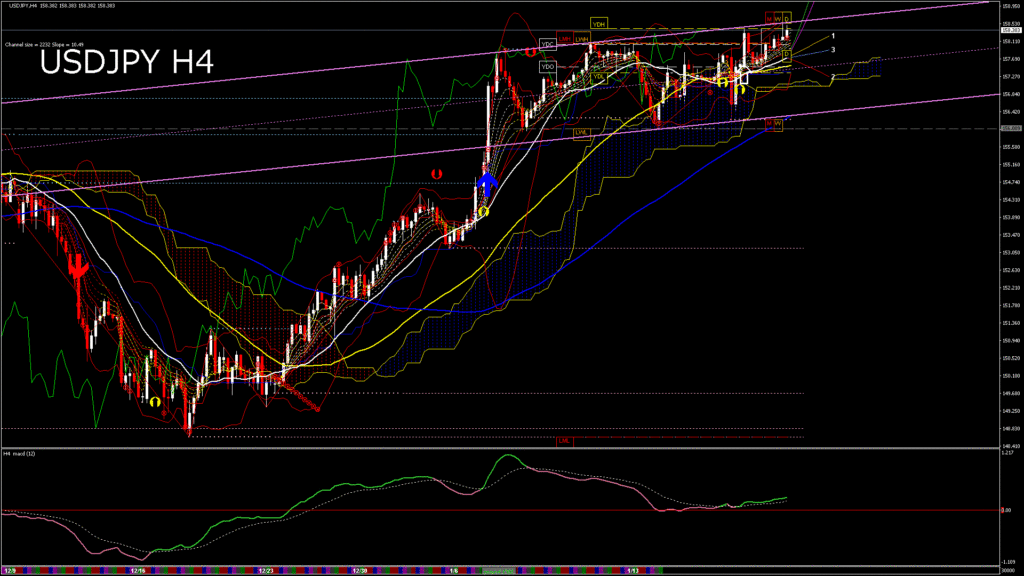1024x576 pixels.
Task: Click the 12/23 date on time axis
Action: 266,570
